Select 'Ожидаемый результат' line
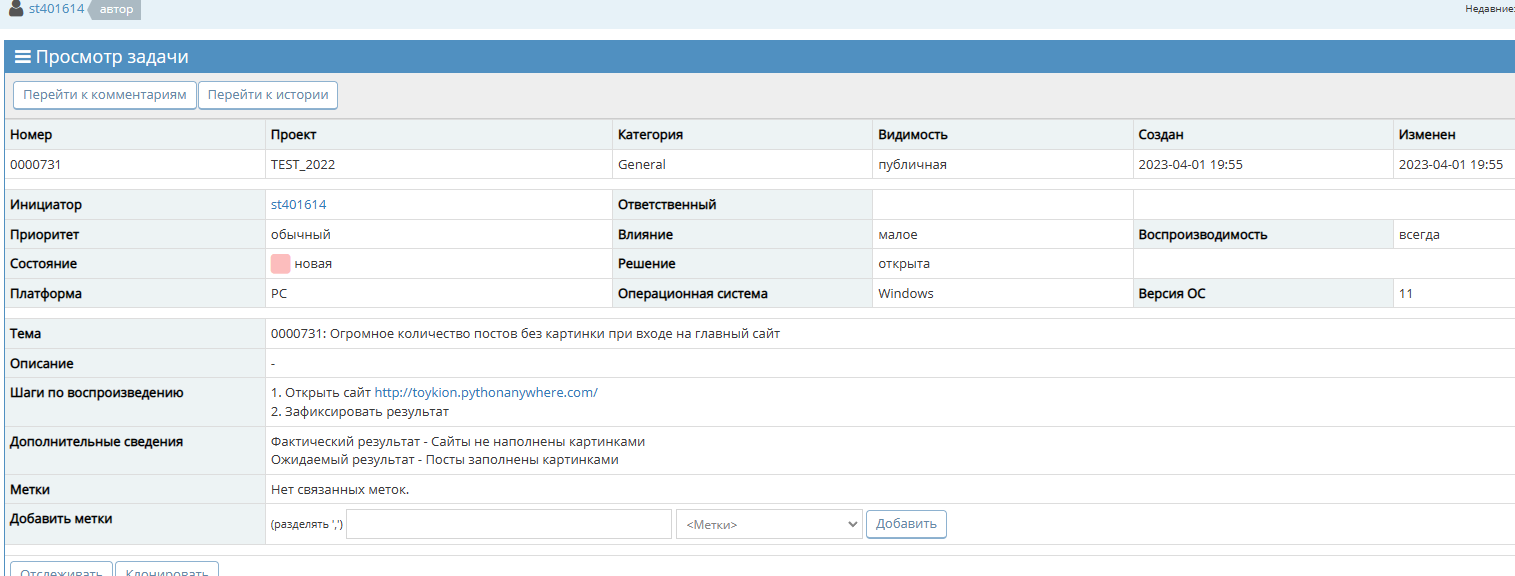 [445, 460]
